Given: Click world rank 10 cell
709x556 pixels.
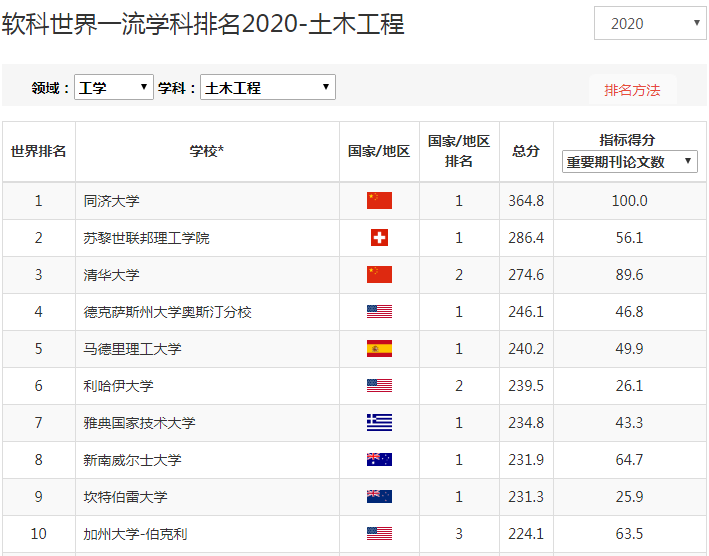Looking at the screenshot, I should point(38,534).
